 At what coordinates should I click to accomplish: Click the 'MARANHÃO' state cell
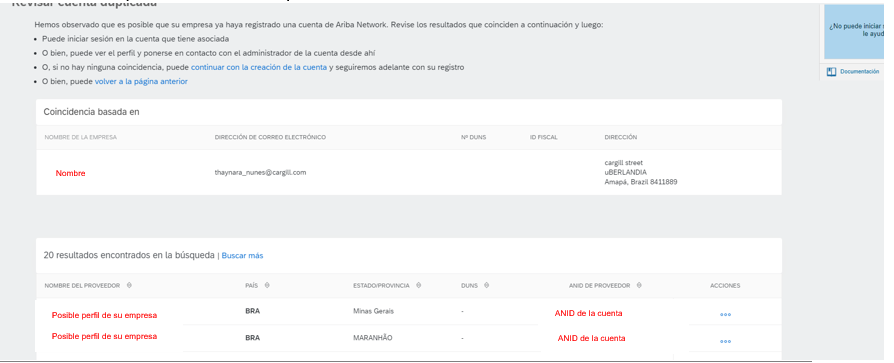click(x=372, y=338)
